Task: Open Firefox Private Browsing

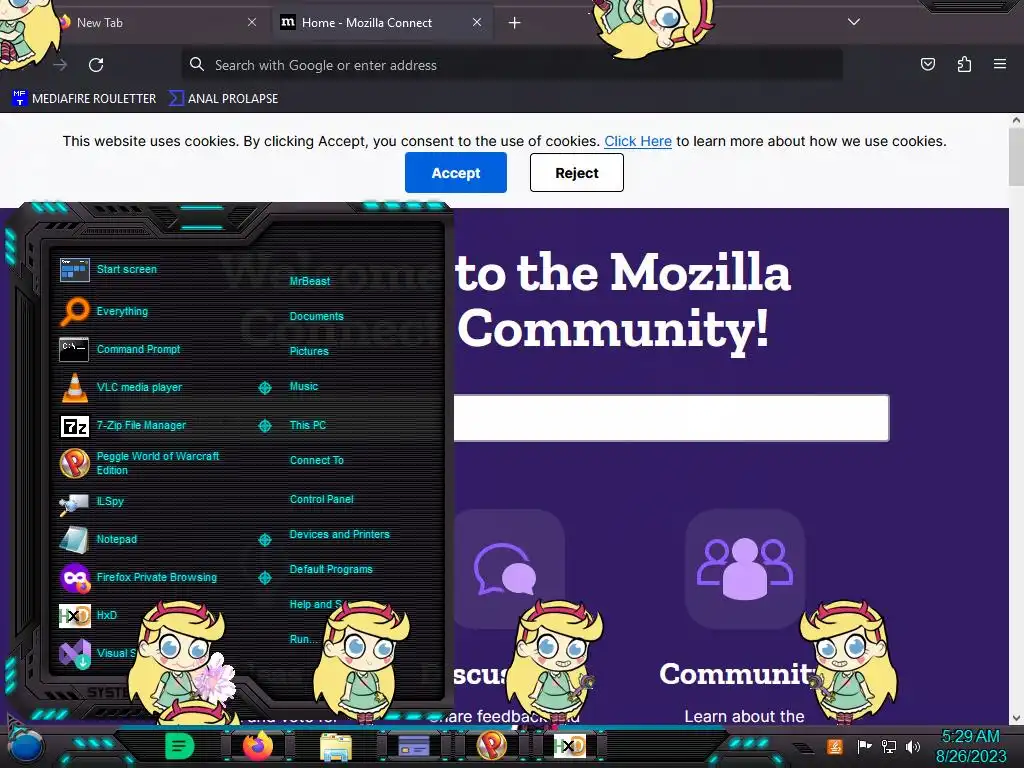Action: coord(140,577)
